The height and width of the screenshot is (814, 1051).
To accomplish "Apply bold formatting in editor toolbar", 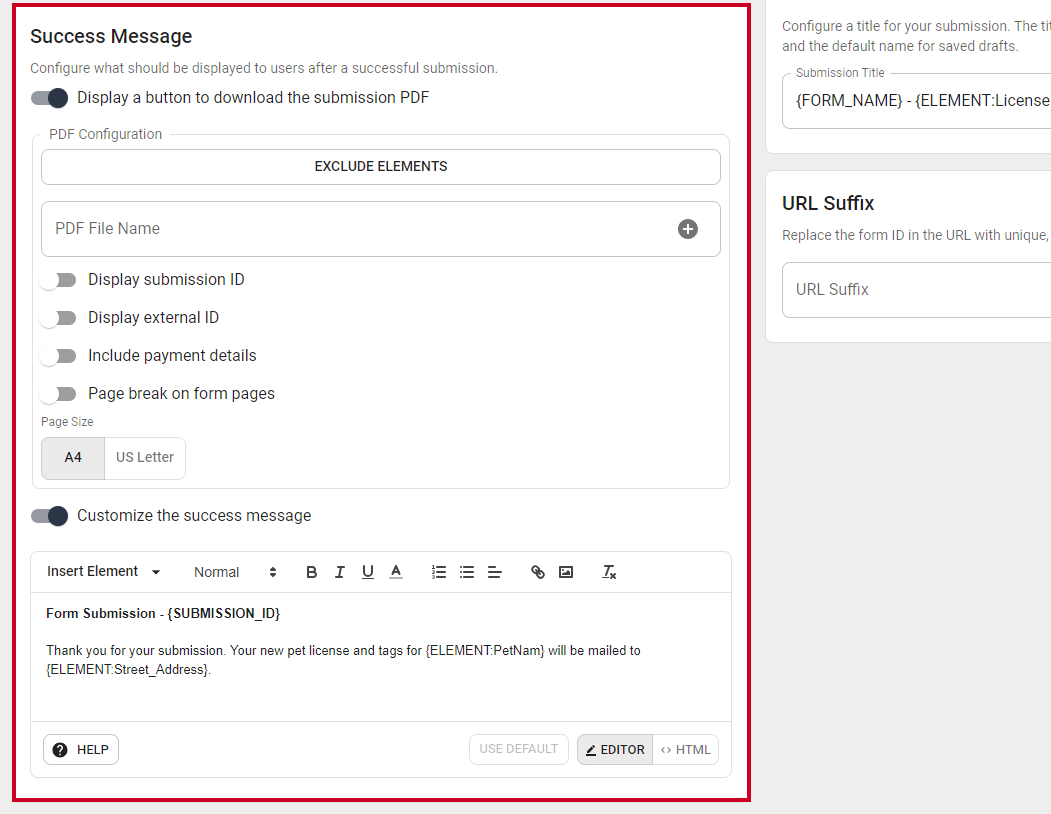I will click(311, 572).
